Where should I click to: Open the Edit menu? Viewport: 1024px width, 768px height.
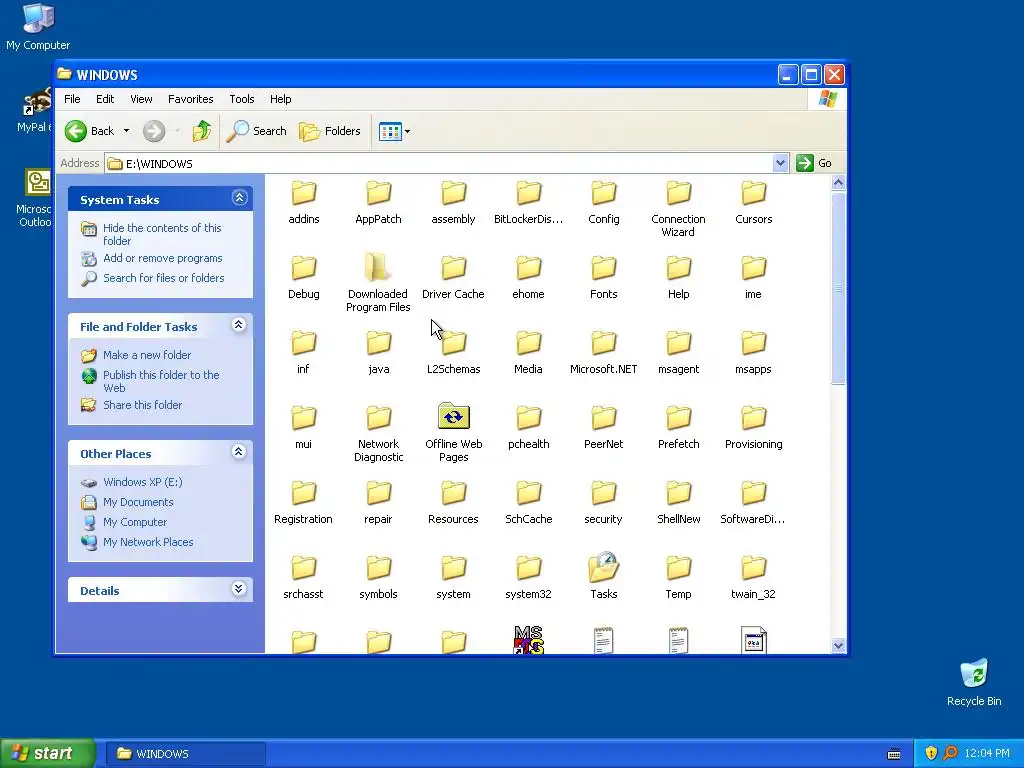[x=104, y=99]
